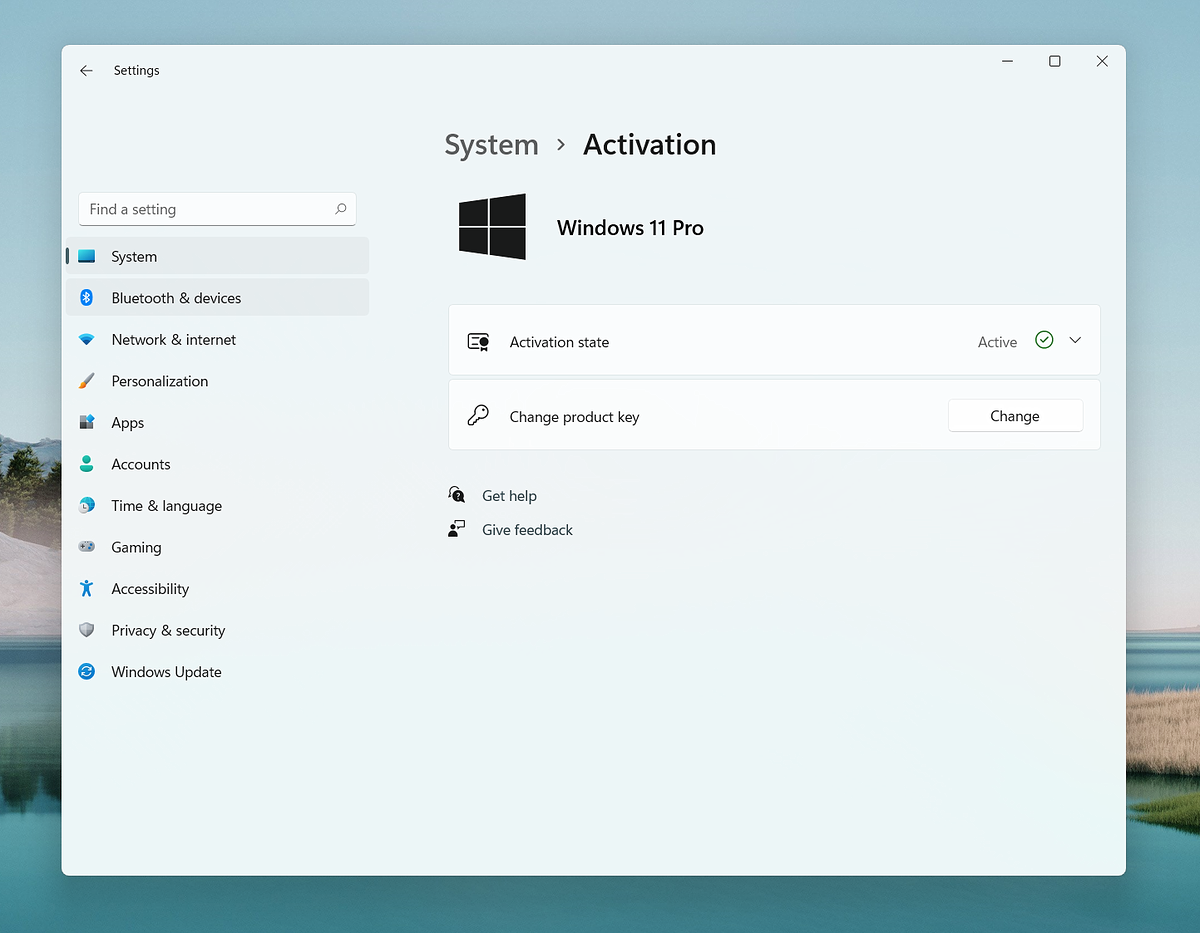Maximize the Settings window
This screenshot has height=933, width=1200.
coord(1054,61)
